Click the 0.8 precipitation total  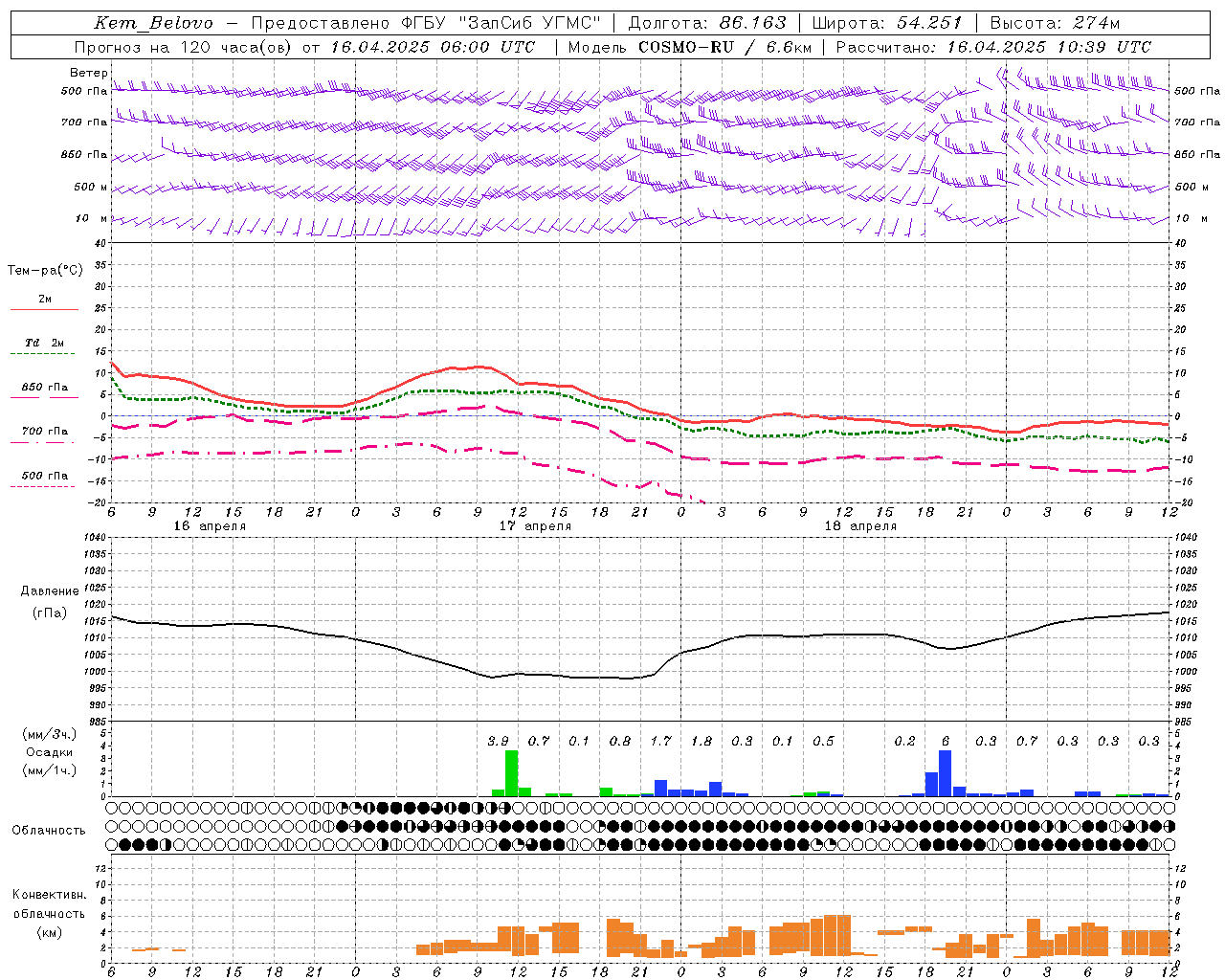pos(620,741)
